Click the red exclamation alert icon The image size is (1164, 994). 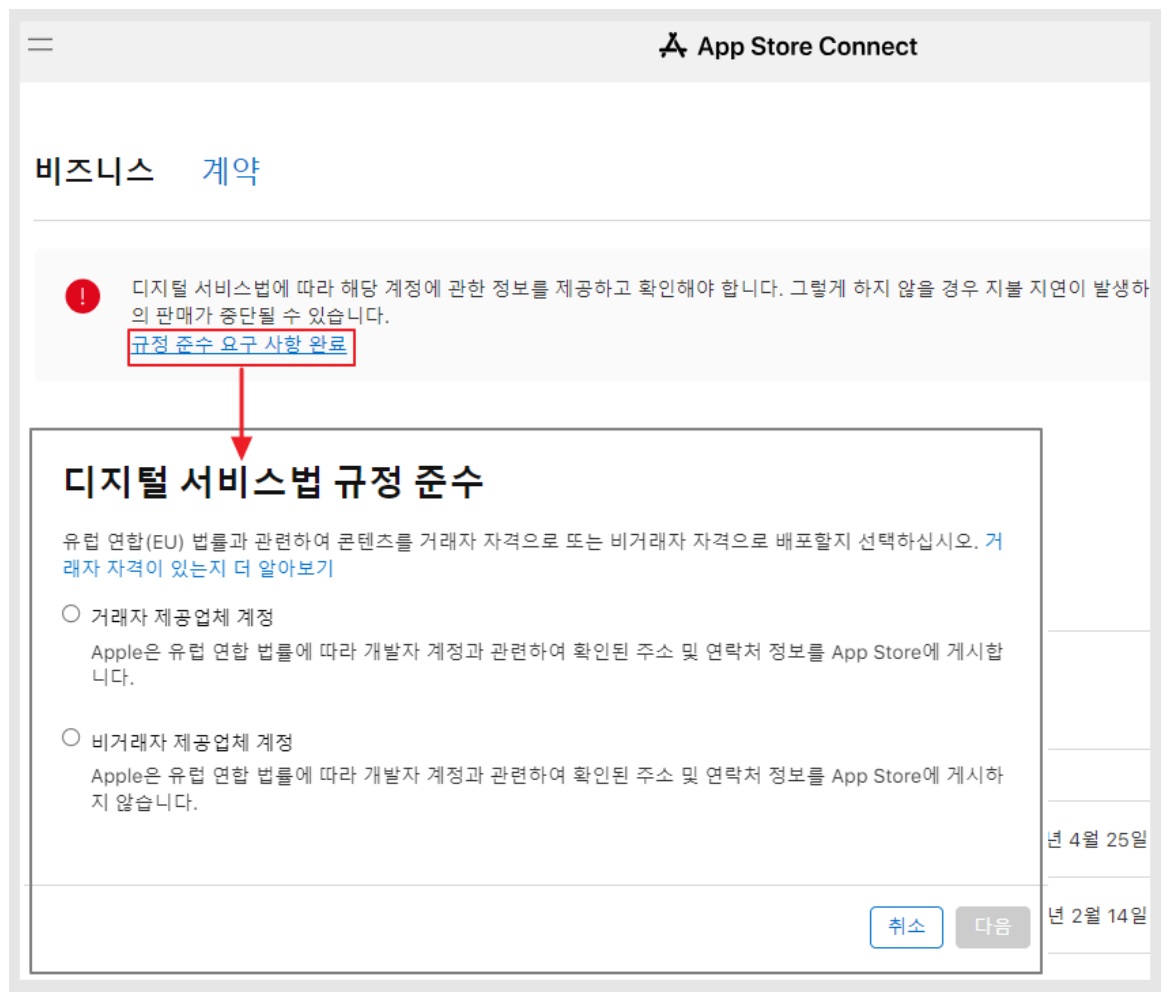click(82, 296)
